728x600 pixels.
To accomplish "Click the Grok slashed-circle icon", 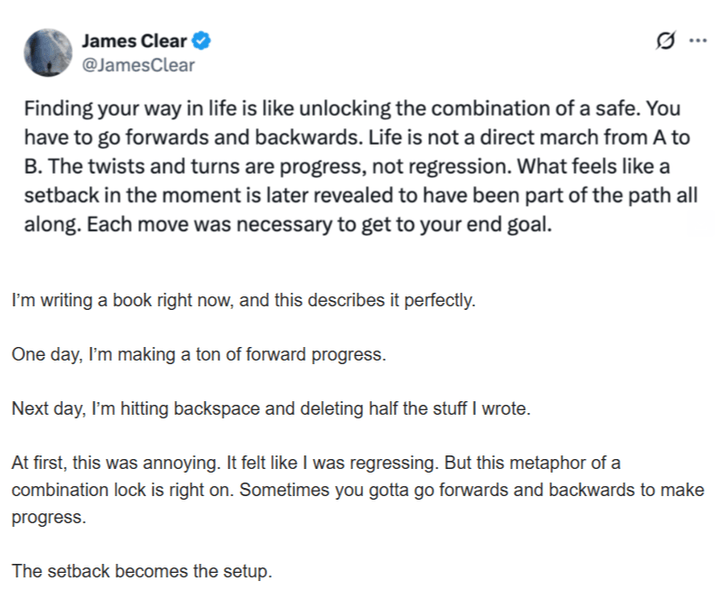I will tap(663, 41).
